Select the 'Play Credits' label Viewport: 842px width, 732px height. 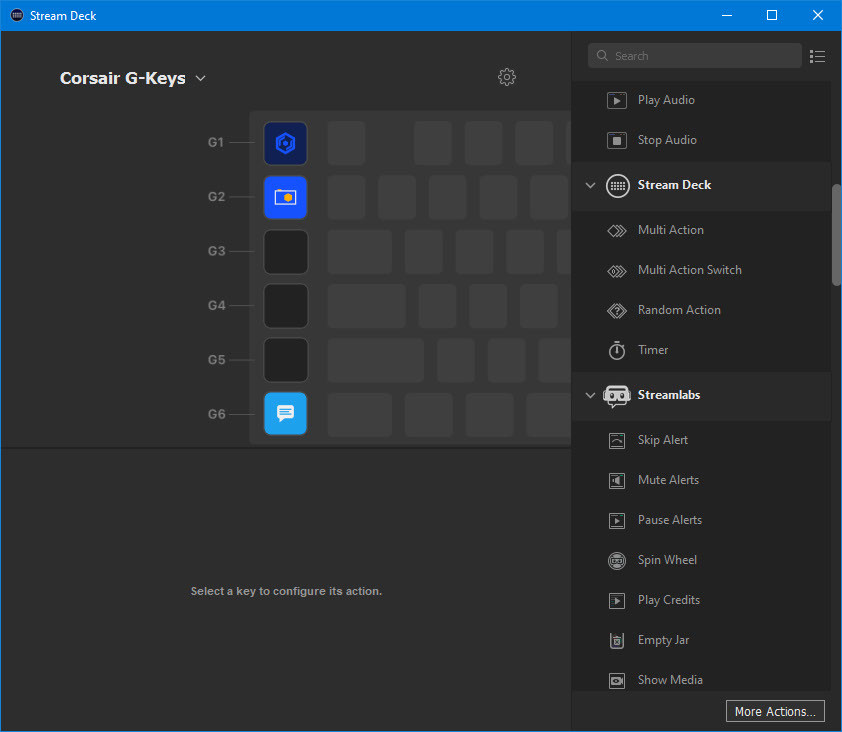[669, 600]
